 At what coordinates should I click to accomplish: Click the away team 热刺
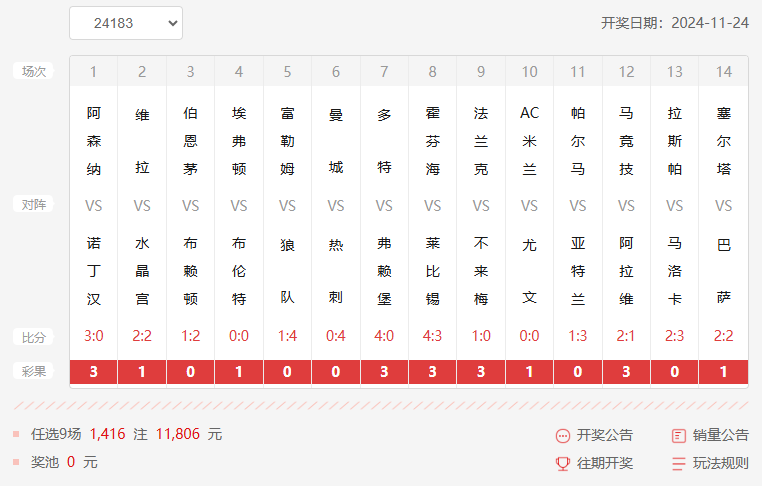click(335, 271)
